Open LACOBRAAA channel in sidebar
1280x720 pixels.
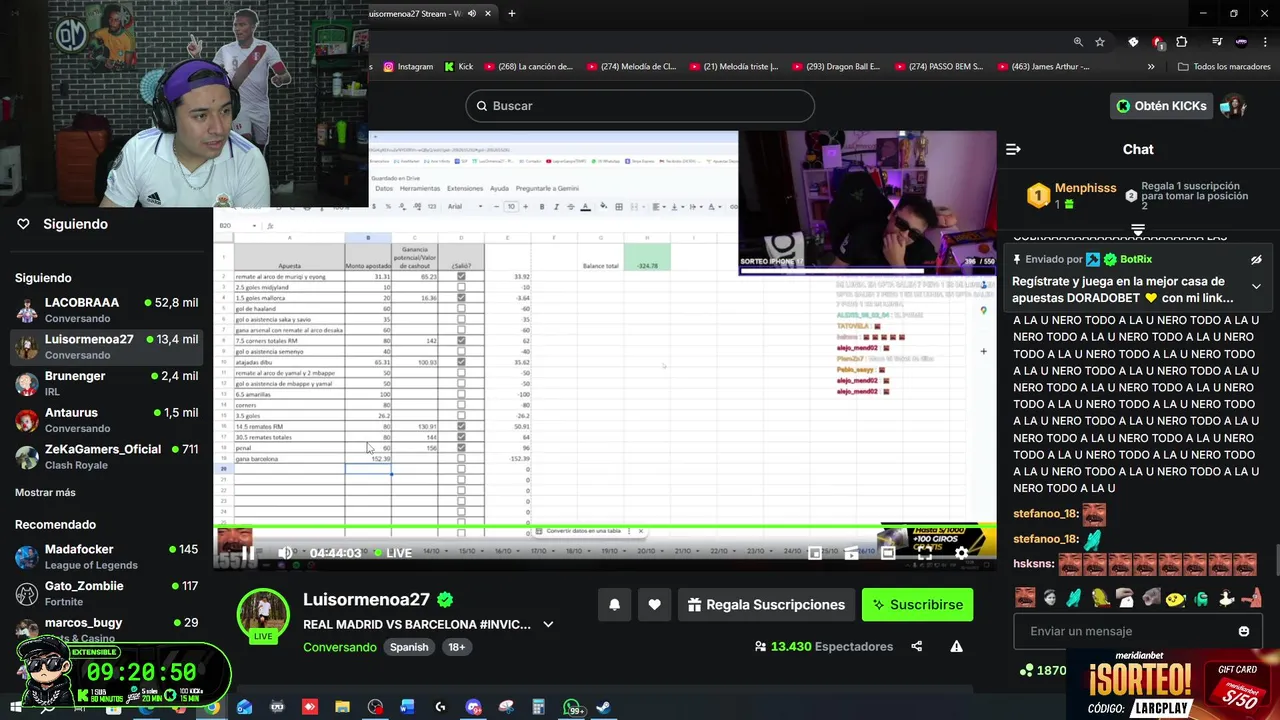pos(106,310)
